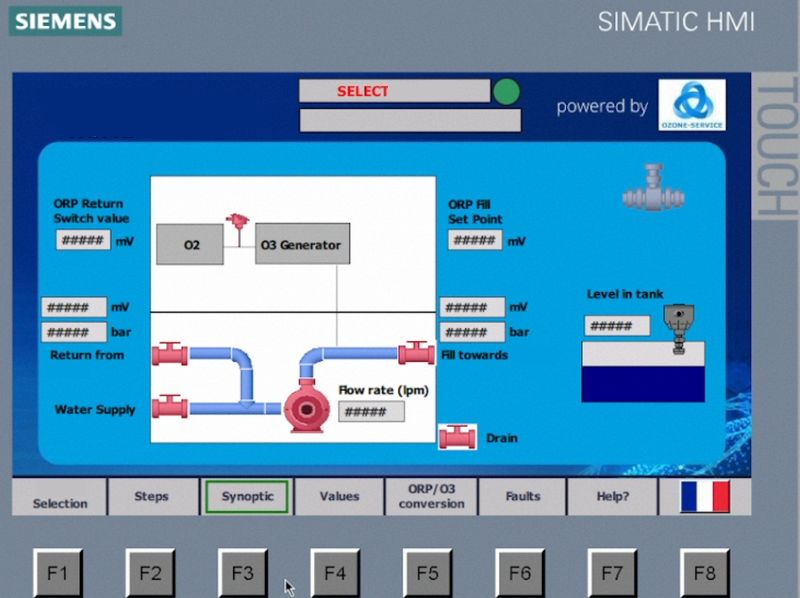Click the F6 function key
Screen dimensions: 800x598
coord(519,573)
